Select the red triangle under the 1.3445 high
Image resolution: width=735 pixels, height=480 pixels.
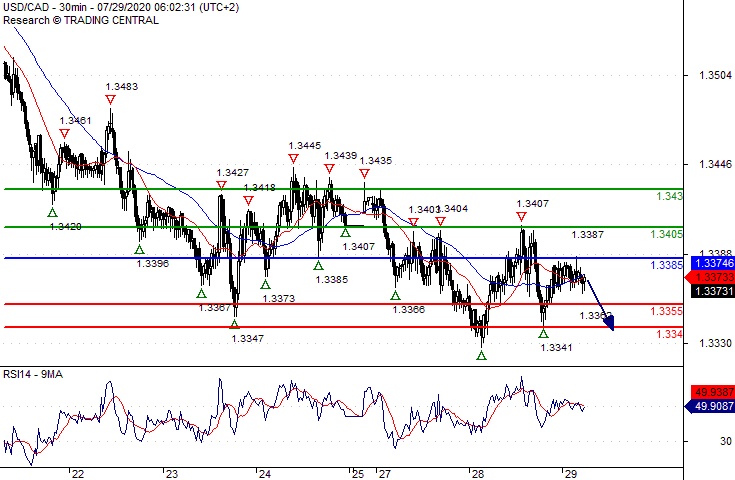pos(293,159)
